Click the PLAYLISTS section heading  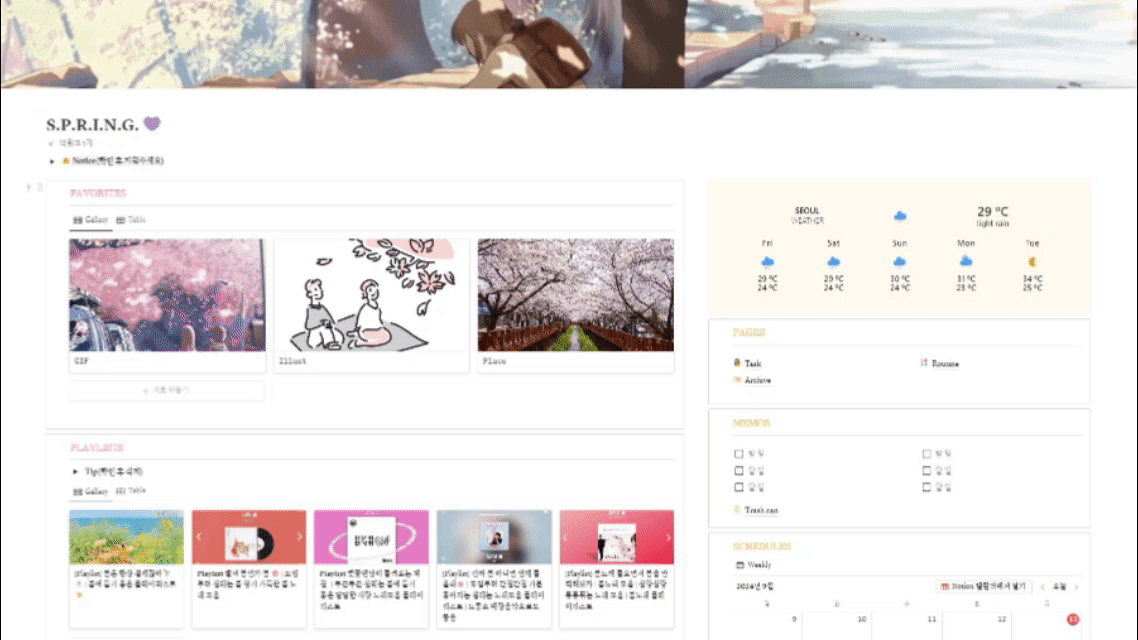pyautogui.click(x=97, y=448)
